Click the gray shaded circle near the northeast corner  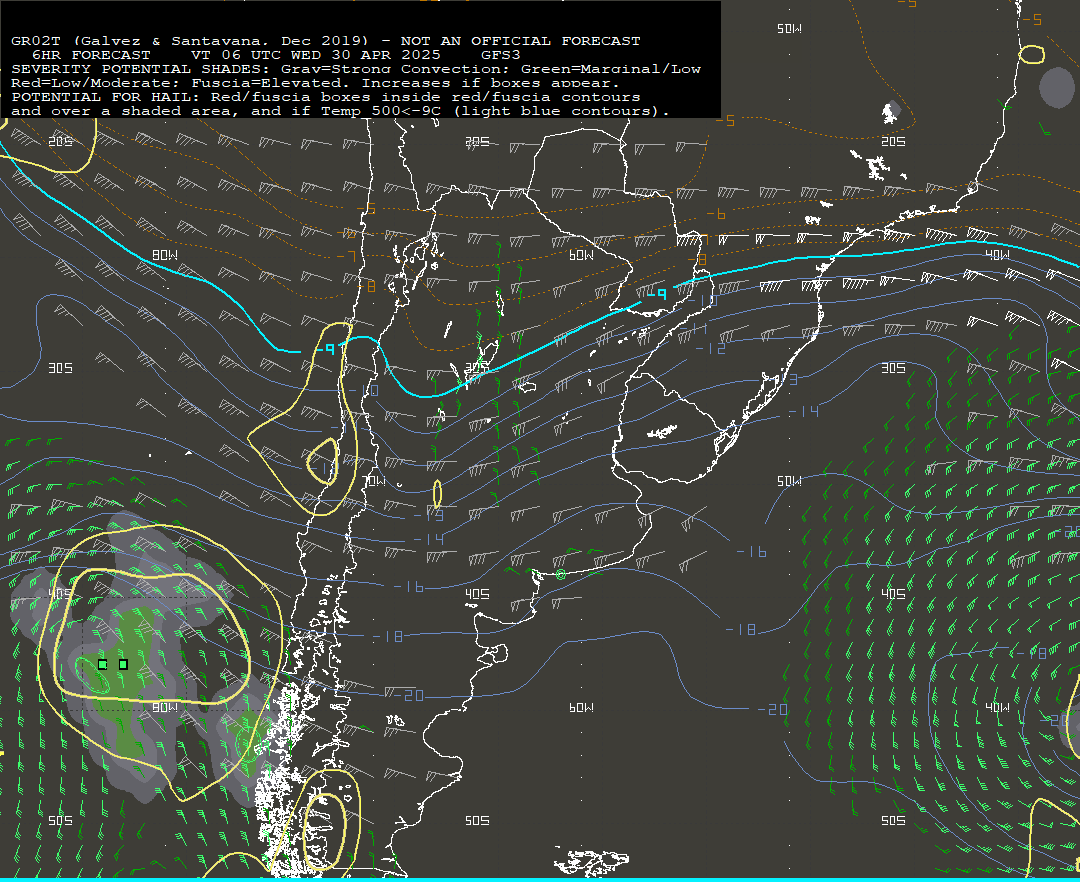click(1057, 87)
